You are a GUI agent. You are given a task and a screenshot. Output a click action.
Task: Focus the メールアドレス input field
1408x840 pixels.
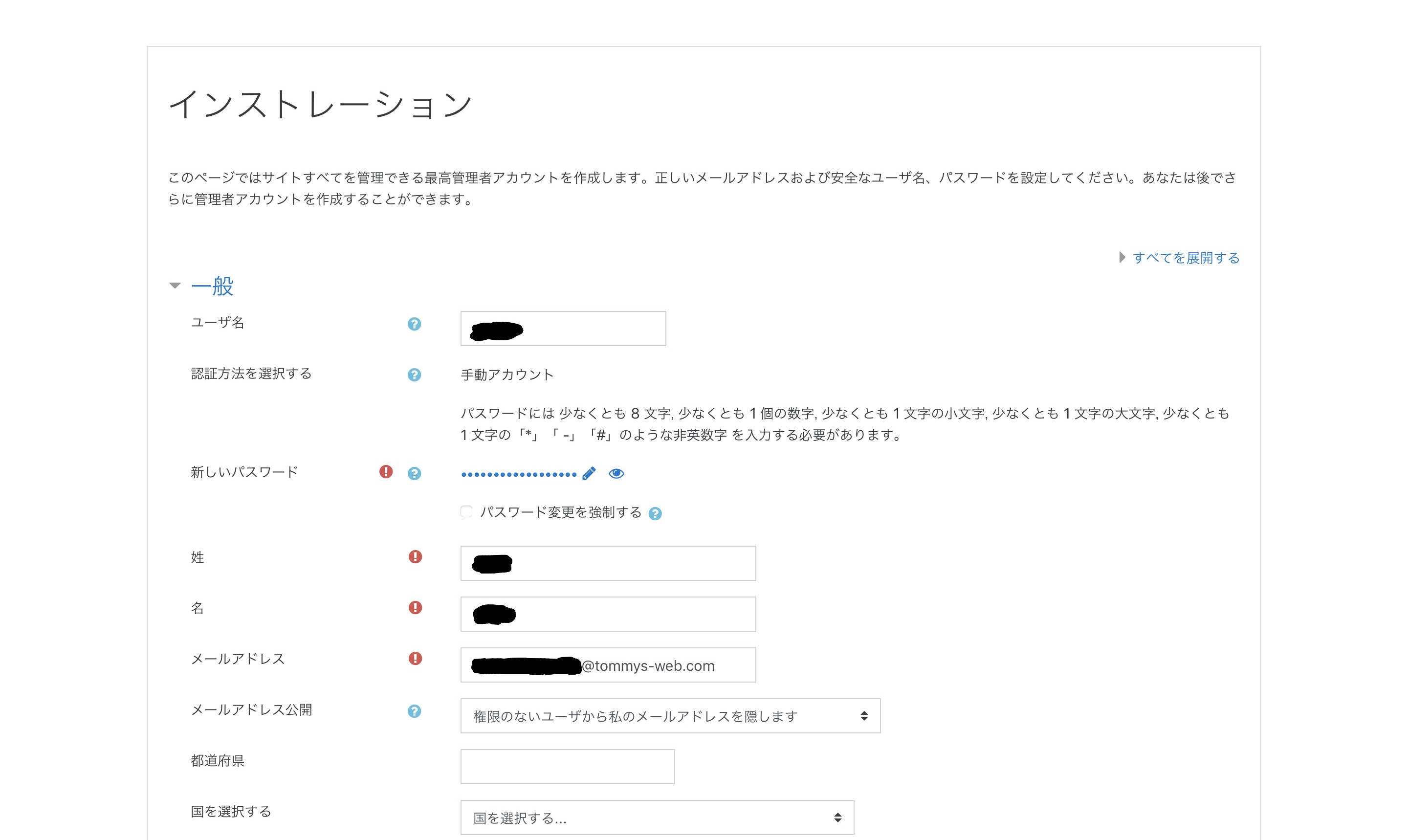click(x=608, y=665)
